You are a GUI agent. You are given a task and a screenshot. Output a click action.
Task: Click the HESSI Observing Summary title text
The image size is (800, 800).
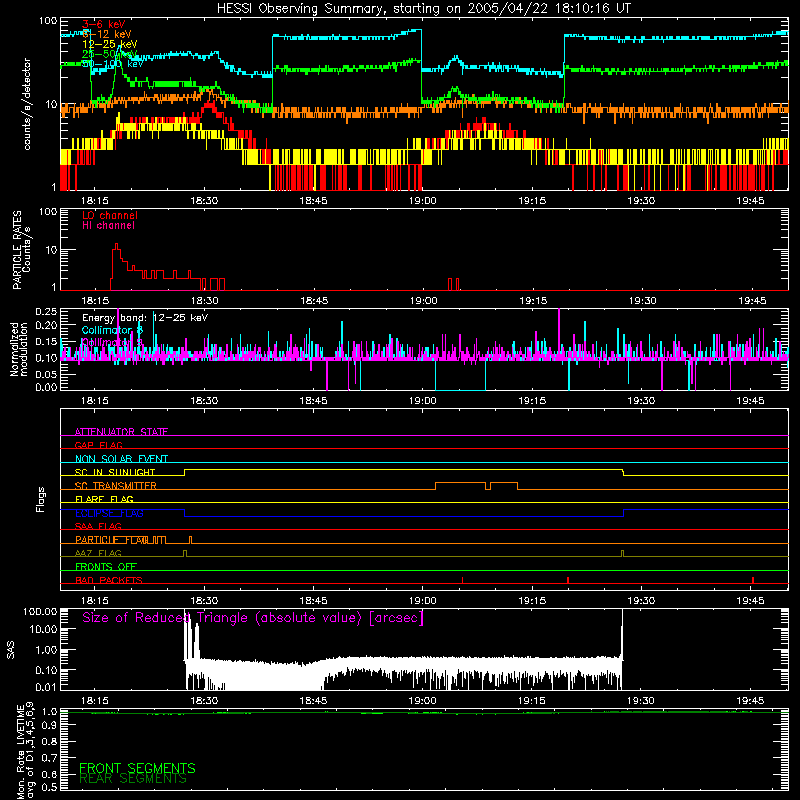click(x=424, y=8)
